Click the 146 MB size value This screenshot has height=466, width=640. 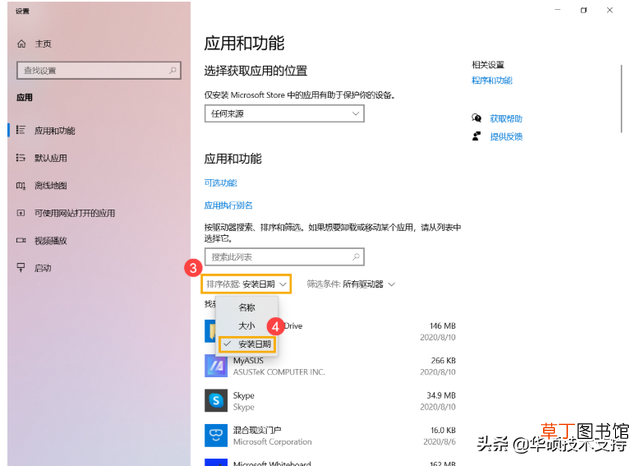[x=442, y=326]
